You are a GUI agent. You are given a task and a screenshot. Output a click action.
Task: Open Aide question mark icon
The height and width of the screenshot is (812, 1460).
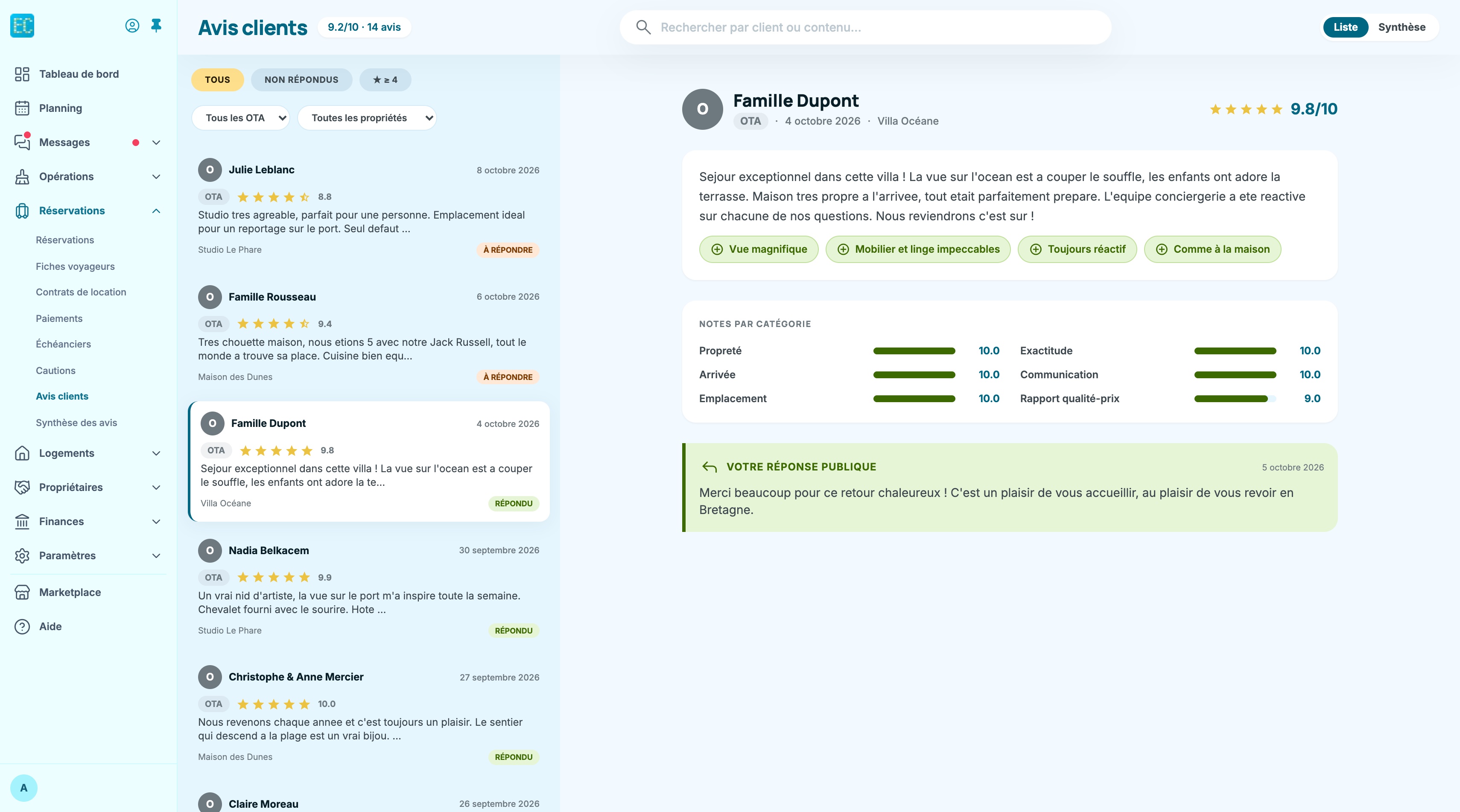[22, 627]
